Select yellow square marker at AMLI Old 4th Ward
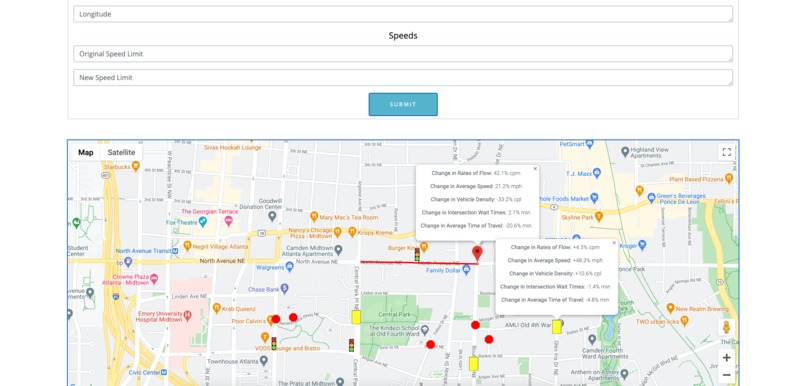 point(557,327)
